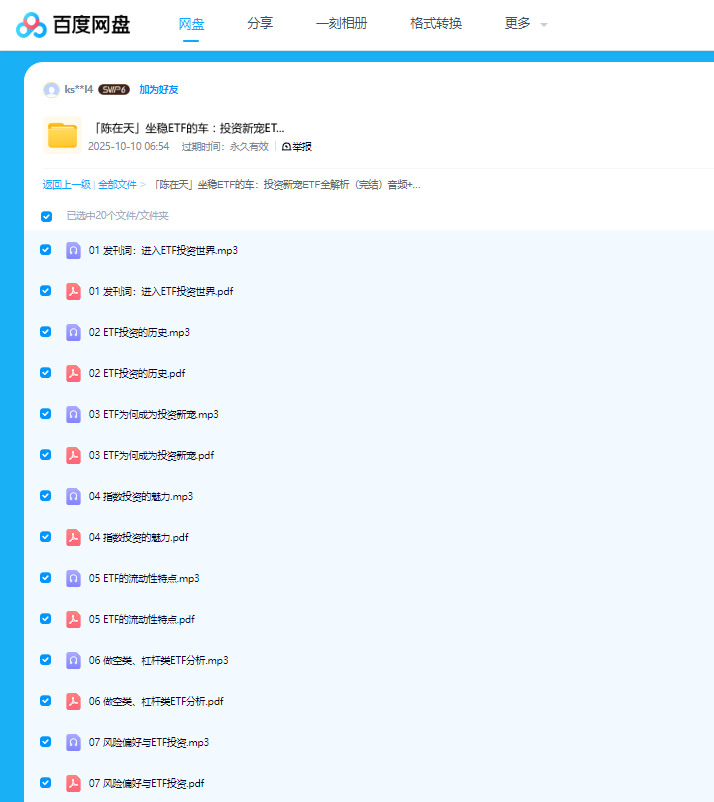Click audio icon for 02 ETF投资的历史.mp3
This screenshot has height=802, width=714.
74,332
